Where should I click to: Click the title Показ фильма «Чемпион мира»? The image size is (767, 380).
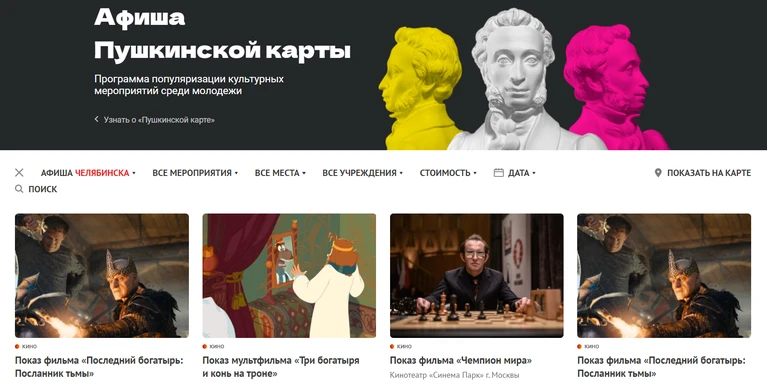(461, 361)
